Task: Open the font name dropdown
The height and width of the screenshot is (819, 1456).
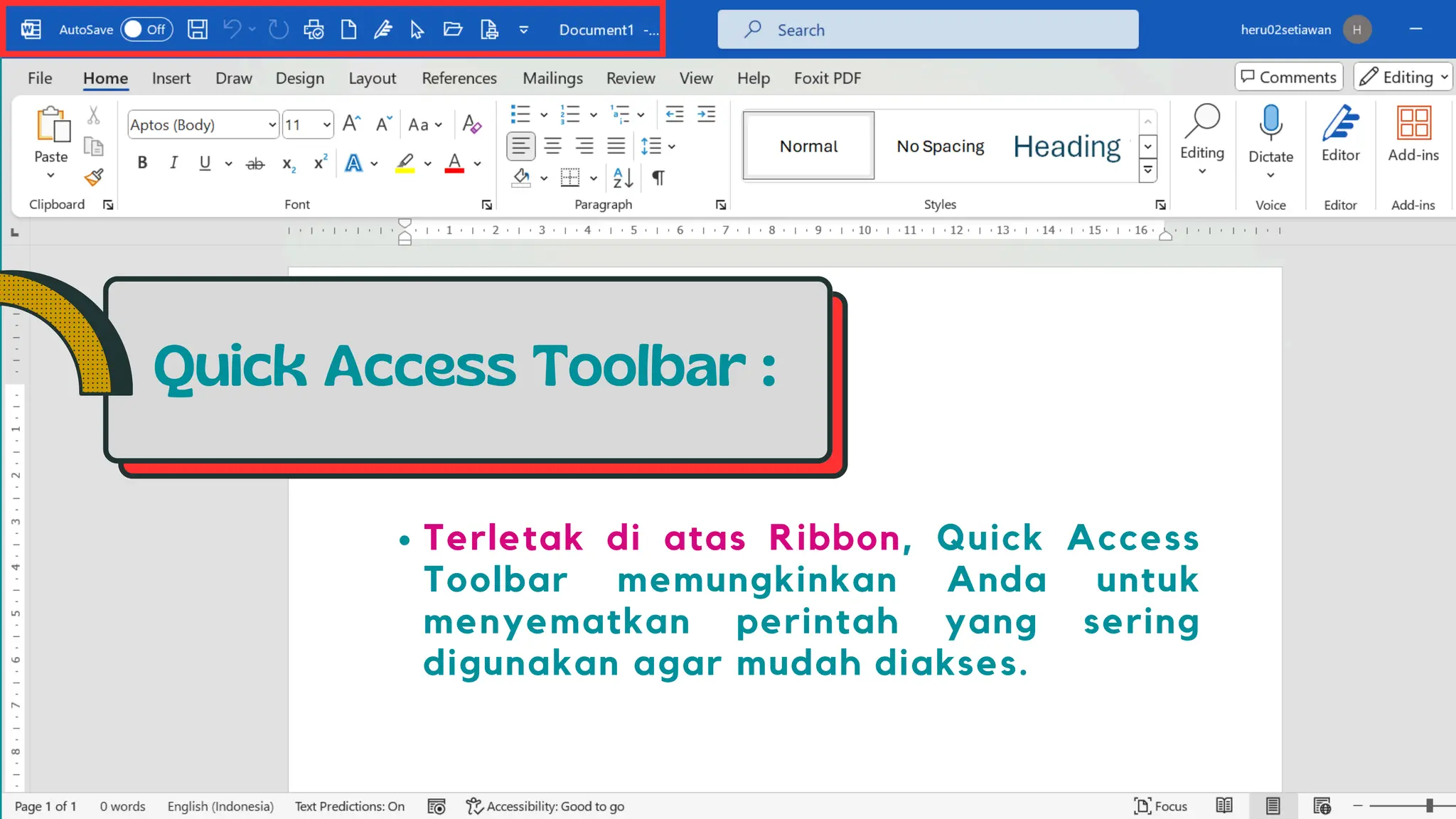Action: 272,125
